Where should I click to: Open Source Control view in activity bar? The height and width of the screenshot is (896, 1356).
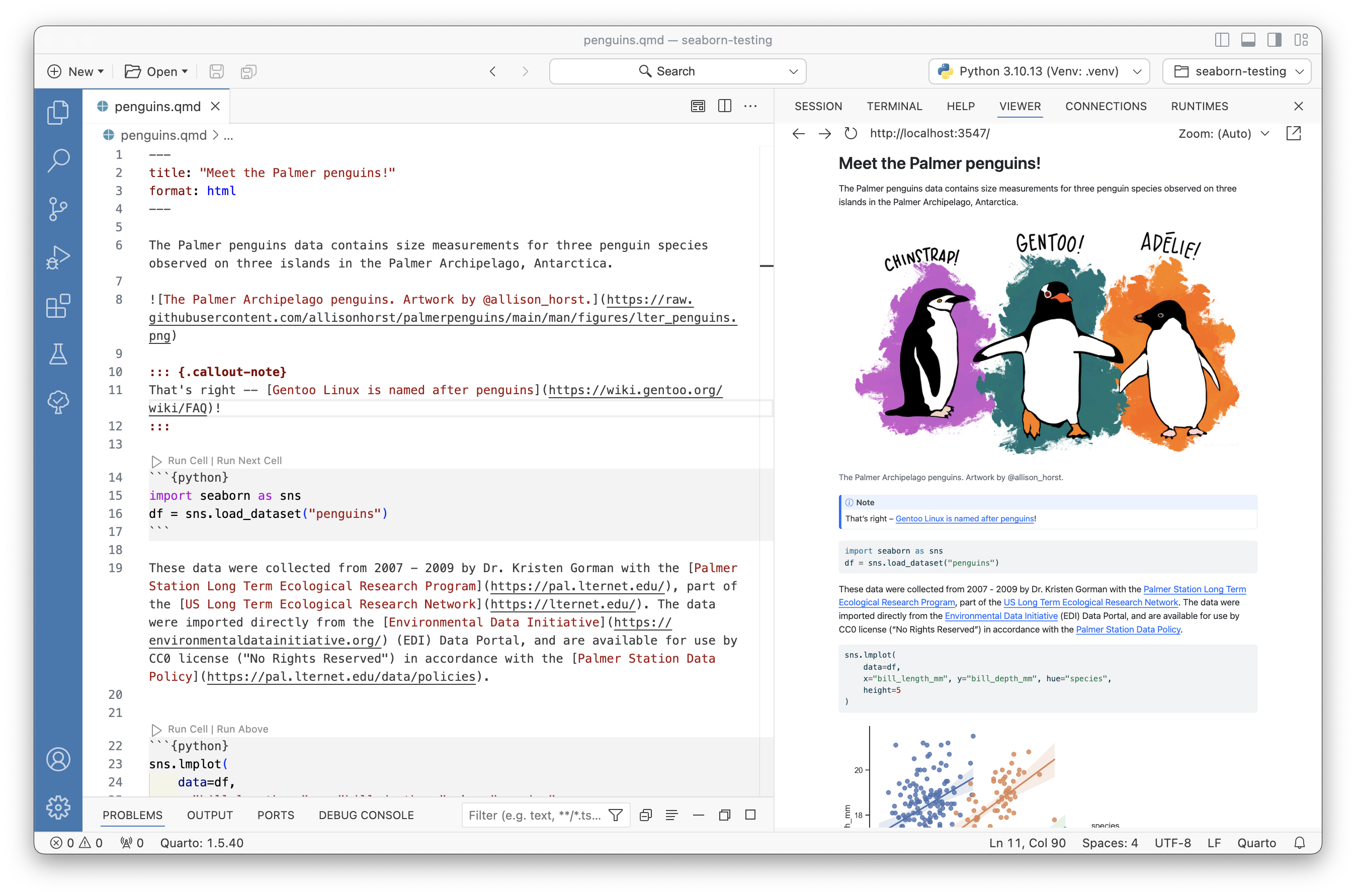(x=58, y=209)
